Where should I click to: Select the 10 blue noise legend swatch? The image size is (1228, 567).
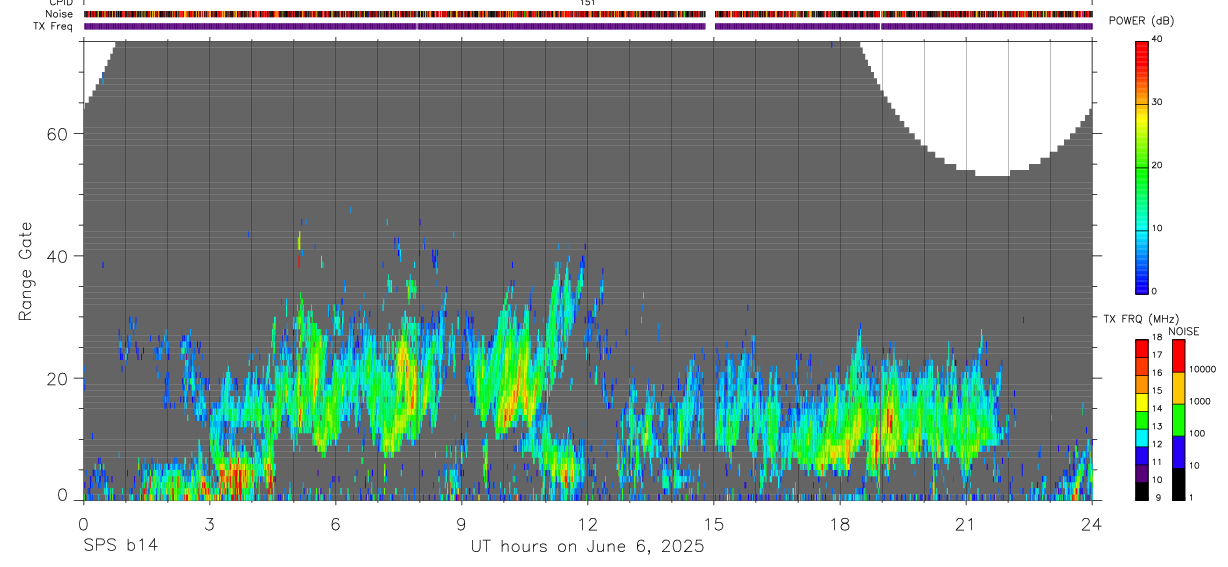[1178, 452]
